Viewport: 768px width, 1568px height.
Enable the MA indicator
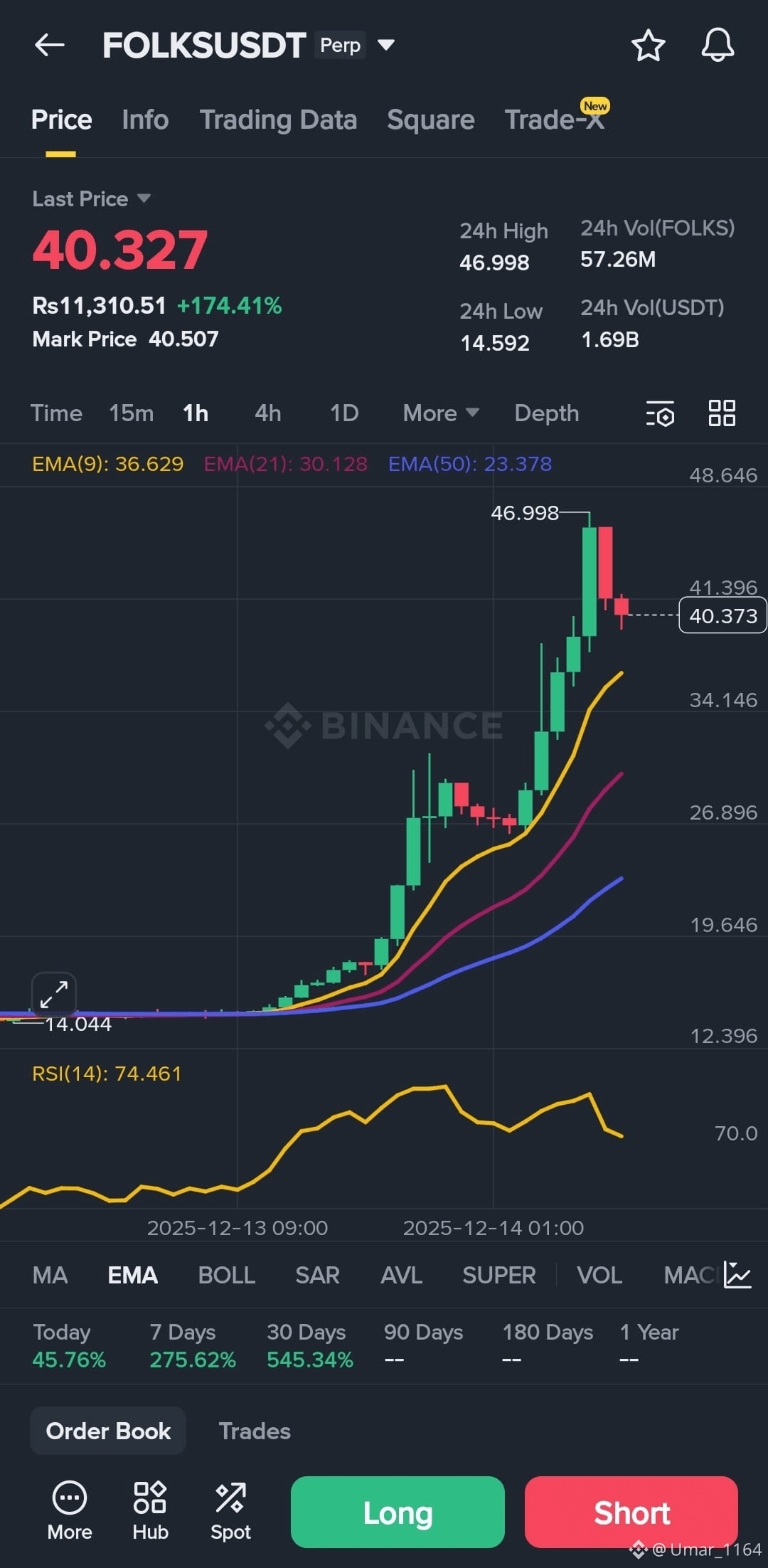[50, 1276]
